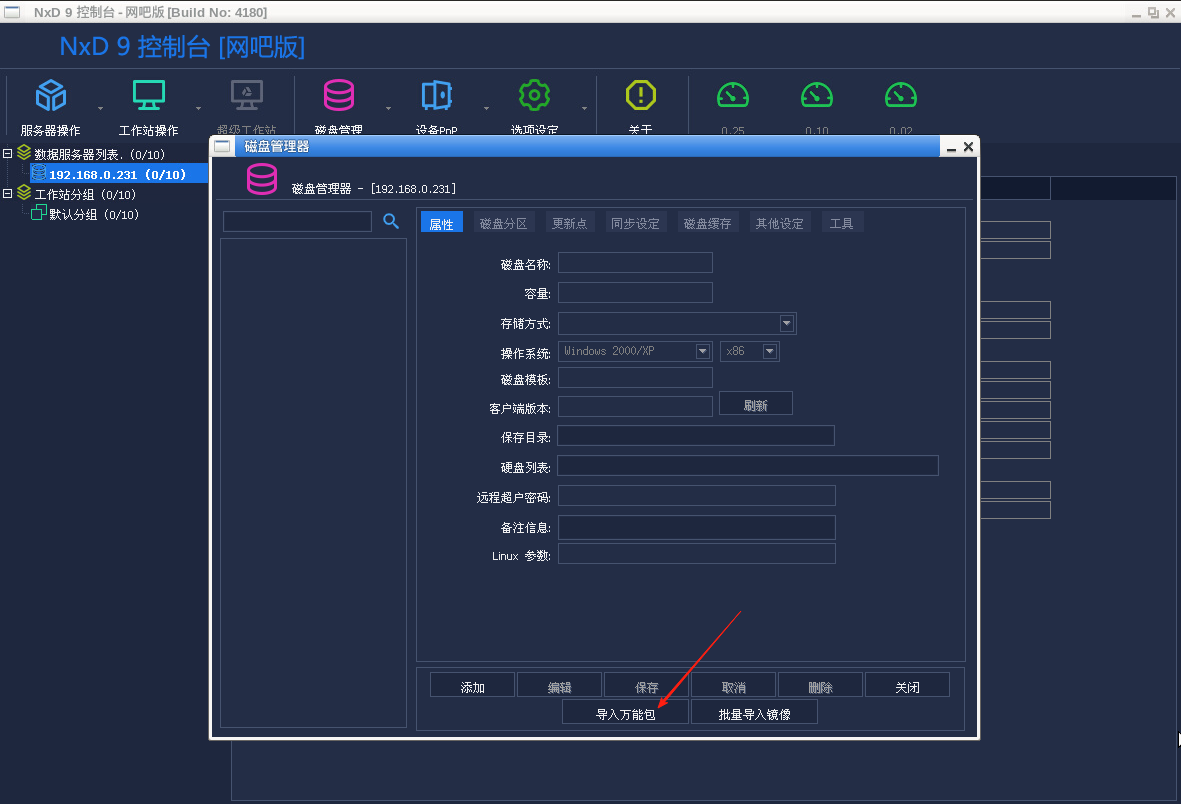The width and height of the screenshot is (1181, 804).
Task: Open the 同步设定 tab
Action: 635,222
